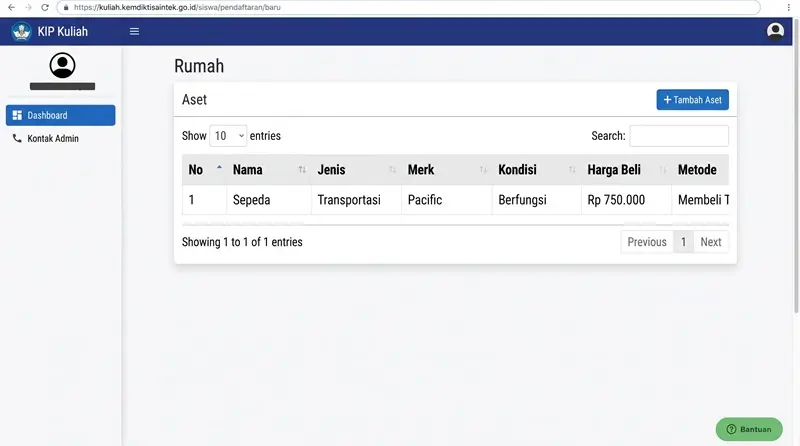
Task: Open Kontak Admin in the sidebar
Action: 61,138
